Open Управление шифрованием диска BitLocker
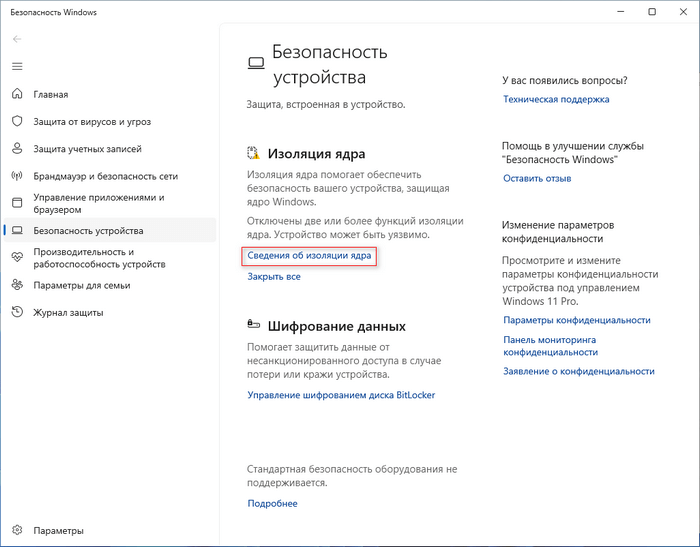This screenshot has height=547, width=700. tap(341, 395)
